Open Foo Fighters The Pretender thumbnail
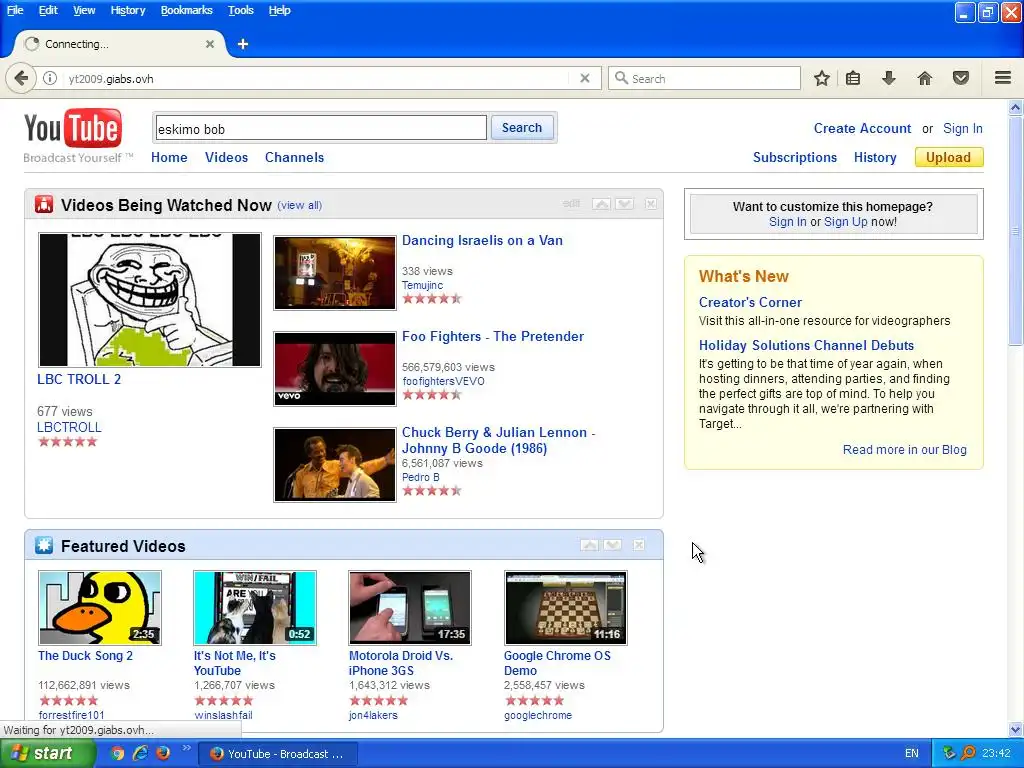The image size is (1024, 768). (x=335, y=369)
